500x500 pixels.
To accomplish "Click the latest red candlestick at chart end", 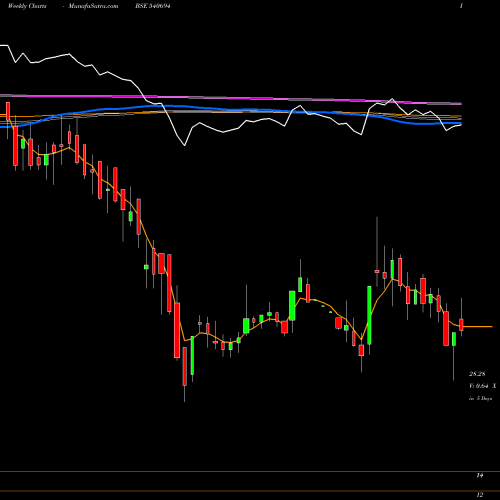I will [461, 325].
